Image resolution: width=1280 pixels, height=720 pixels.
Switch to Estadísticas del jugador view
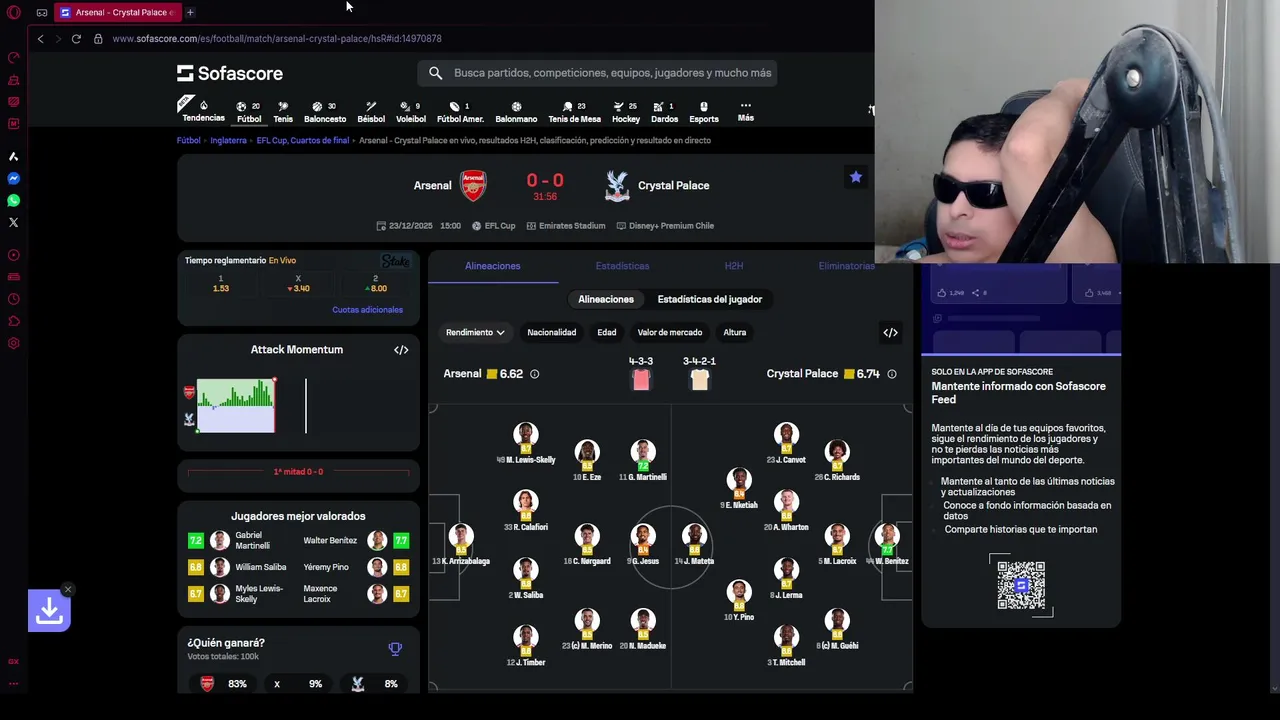point(710,299)
